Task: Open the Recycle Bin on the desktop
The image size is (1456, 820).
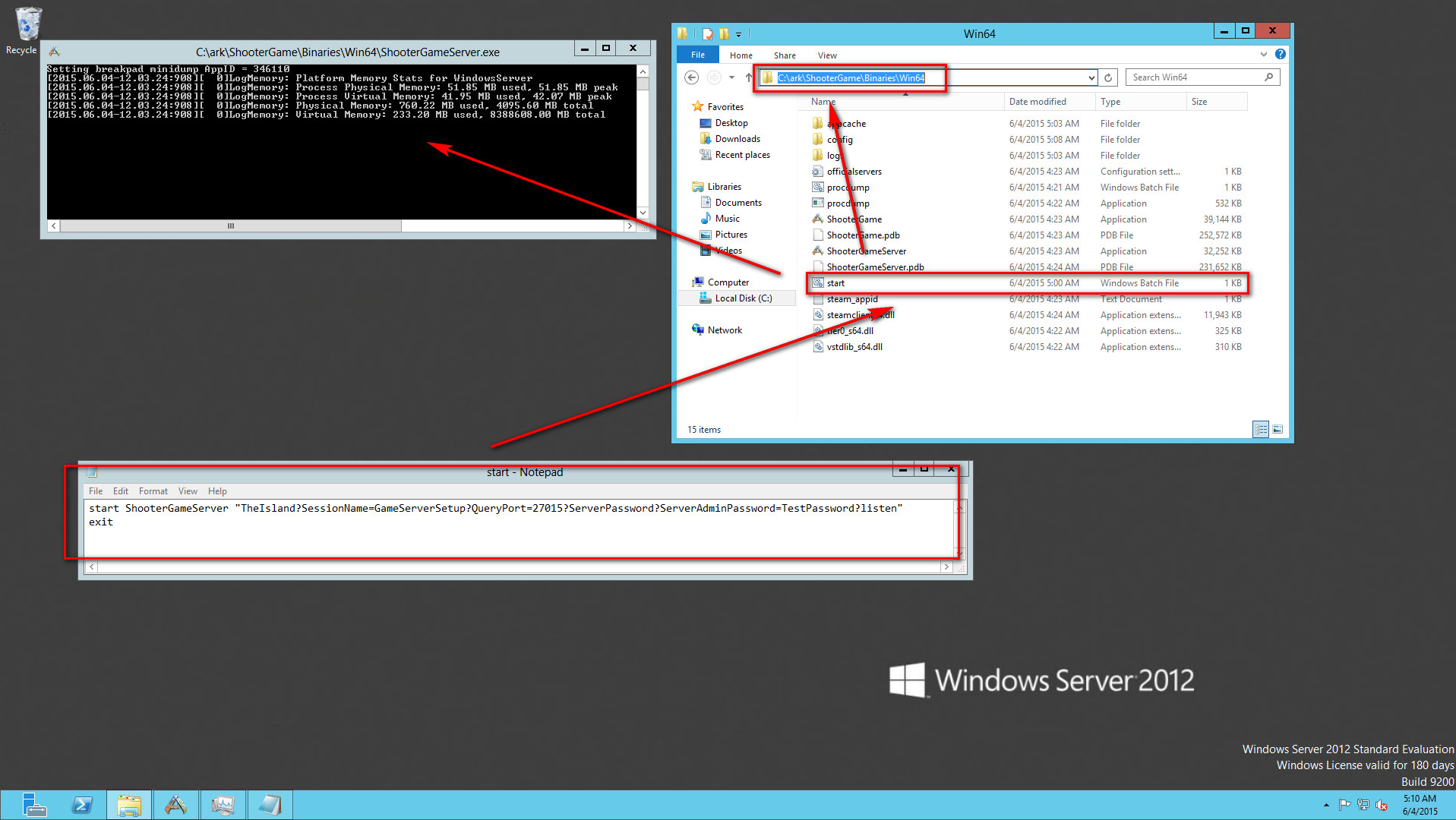Action: click(27, 30)
